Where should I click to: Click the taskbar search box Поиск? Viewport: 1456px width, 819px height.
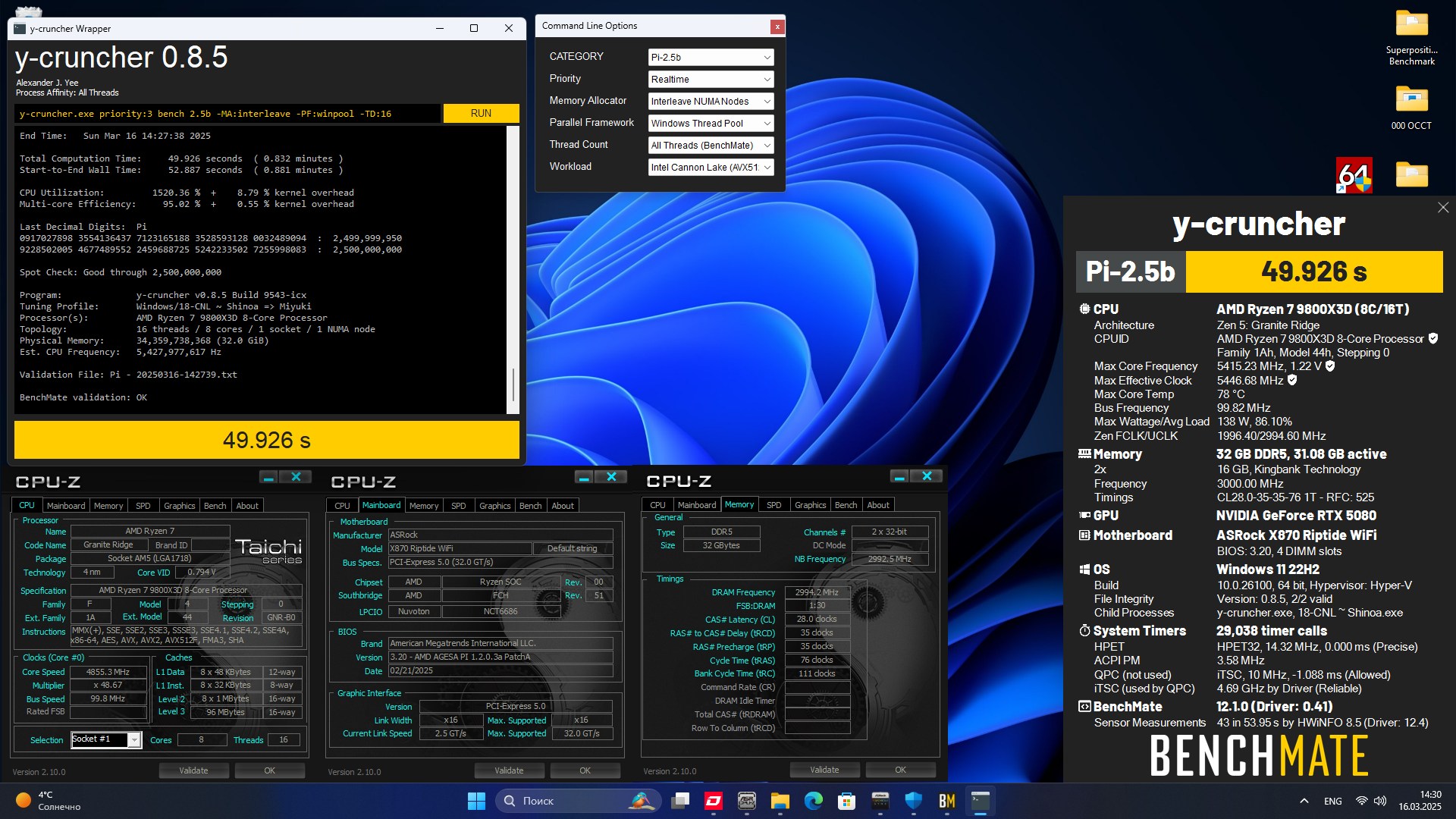pyautogui.click(x=578, y=801)
